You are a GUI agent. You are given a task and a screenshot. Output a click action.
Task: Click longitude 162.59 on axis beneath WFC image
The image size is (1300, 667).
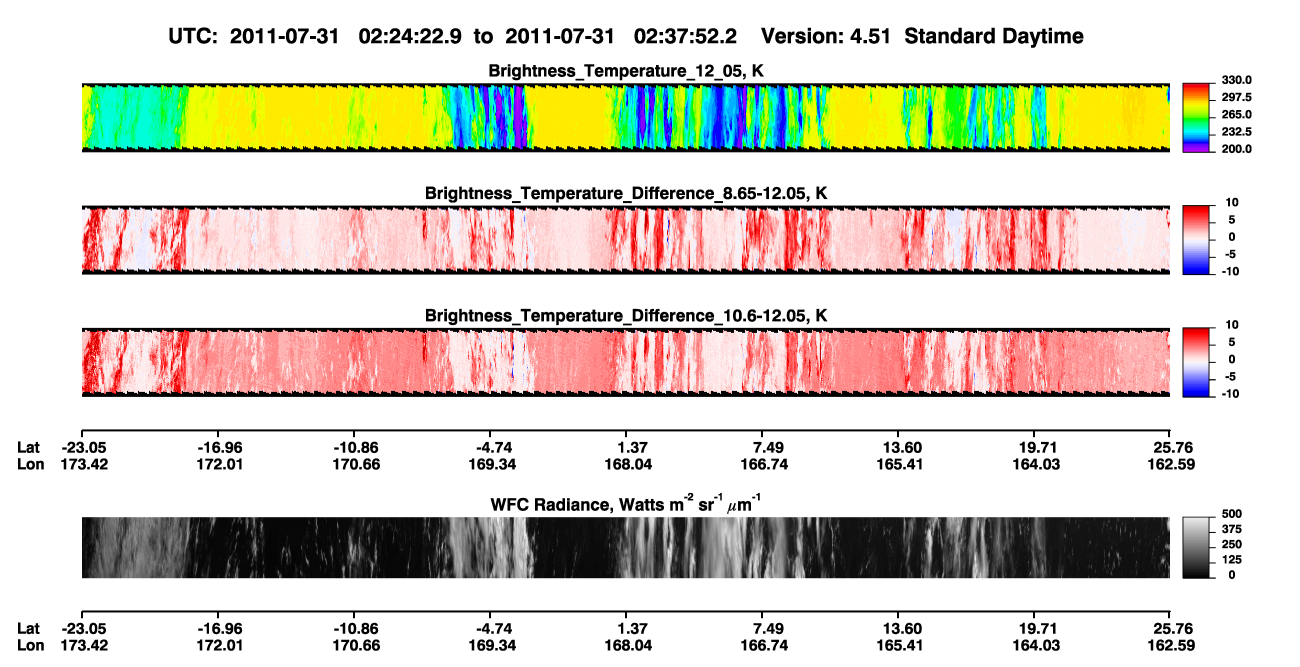click(1172, 646)
